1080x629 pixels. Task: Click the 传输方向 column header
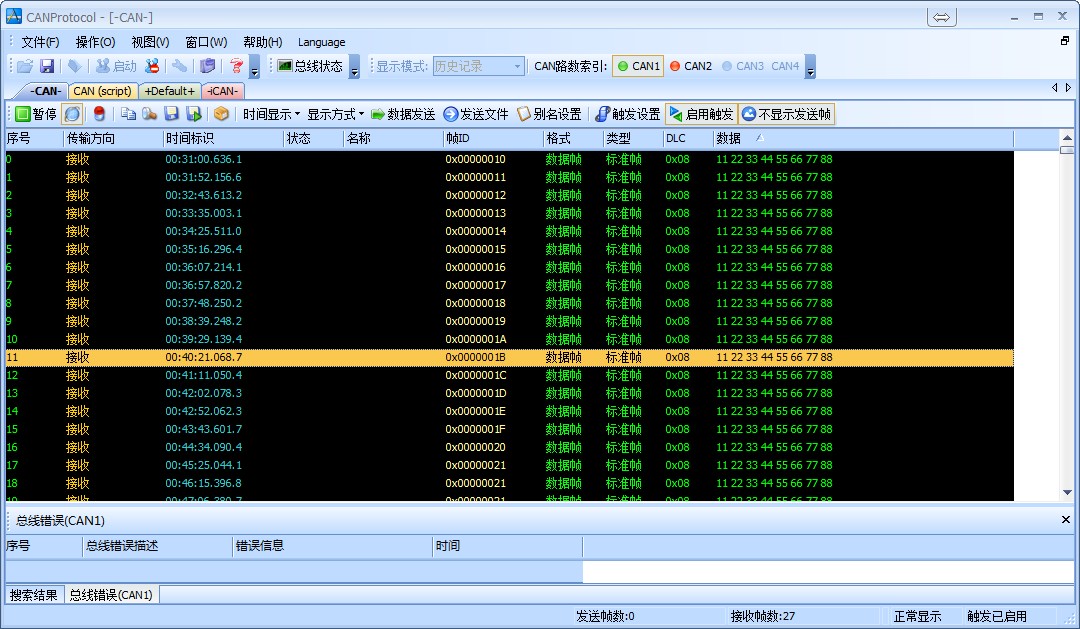pyautogui.click(x=113, y=138)
